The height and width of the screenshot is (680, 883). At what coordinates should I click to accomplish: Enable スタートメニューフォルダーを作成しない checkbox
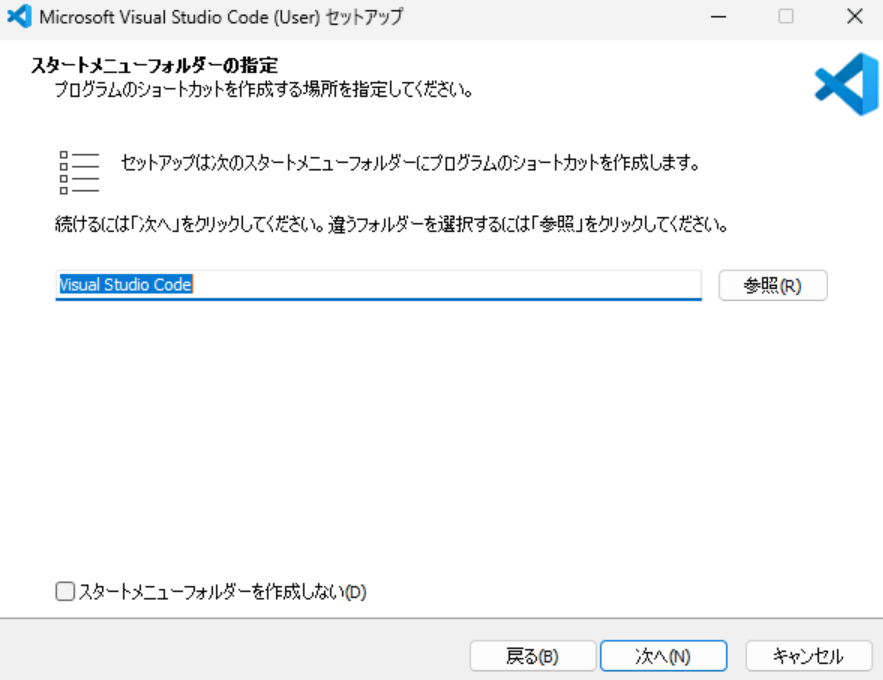click(x=65, y=592)
